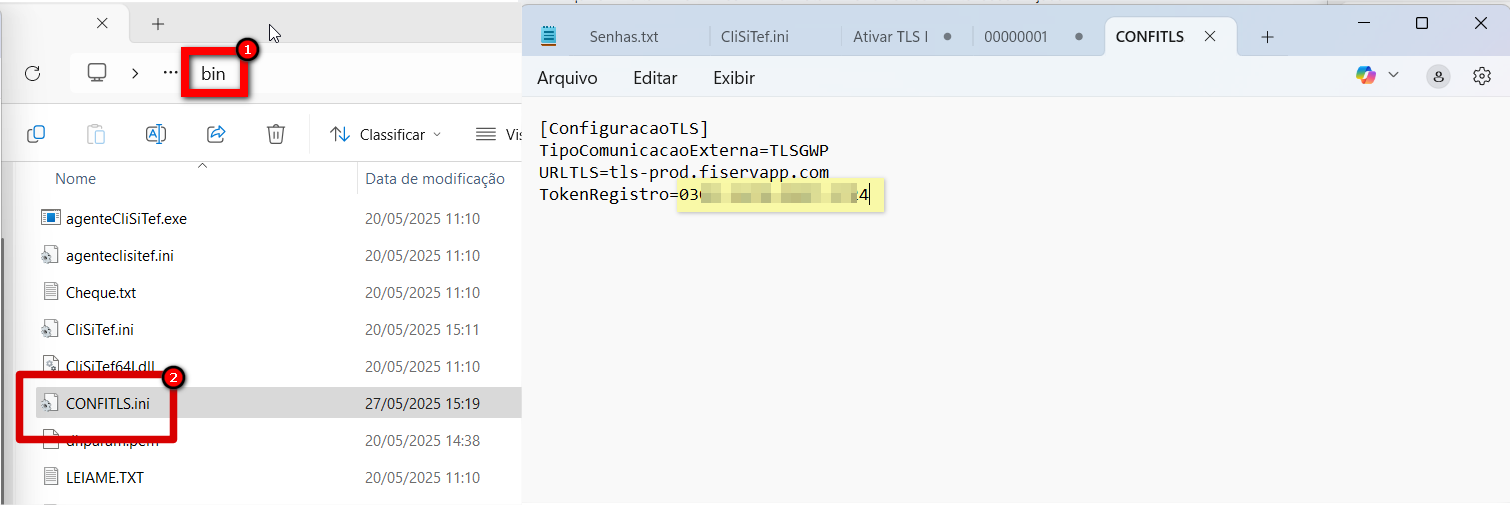Switch to the Senhas.txt tab
The width and height of the screenshot is (1511, 505).
pos(624,37)
